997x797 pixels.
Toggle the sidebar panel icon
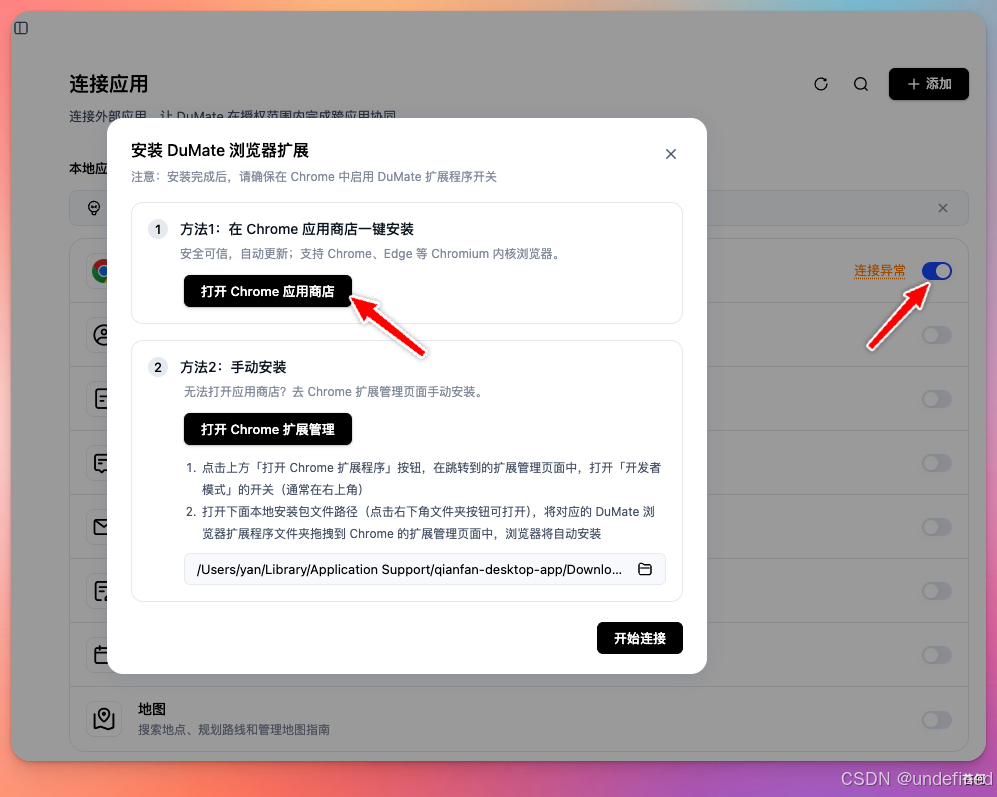21,28
